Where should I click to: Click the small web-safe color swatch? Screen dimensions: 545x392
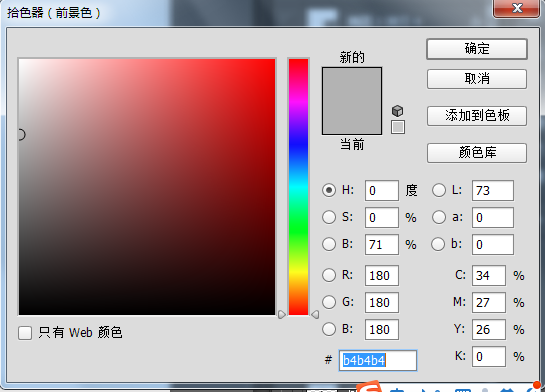tap(398, 127)
